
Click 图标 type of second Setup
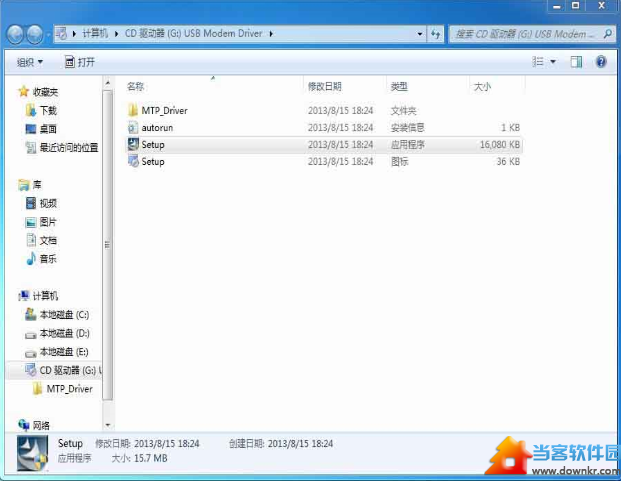(399, 162)
